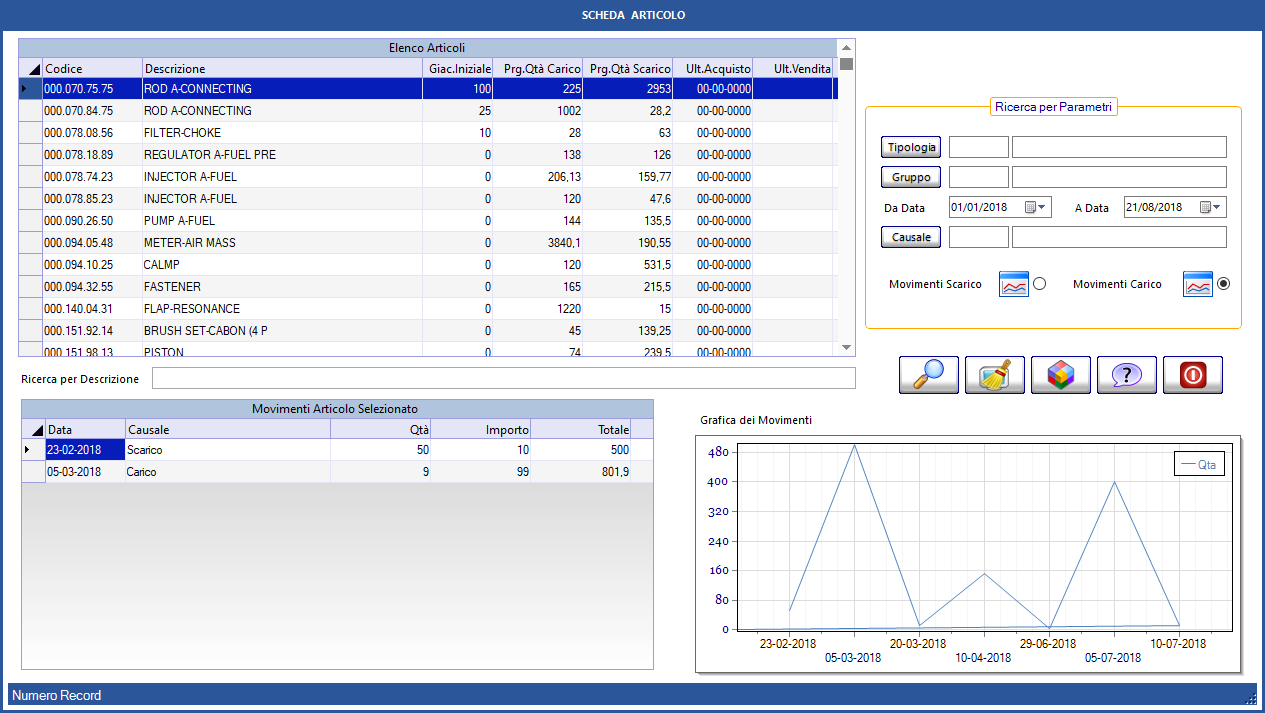Open help via the question mark icon
Viewport: 1265px width, 713px height.
pyautogui.click(x=1126, y=375)
